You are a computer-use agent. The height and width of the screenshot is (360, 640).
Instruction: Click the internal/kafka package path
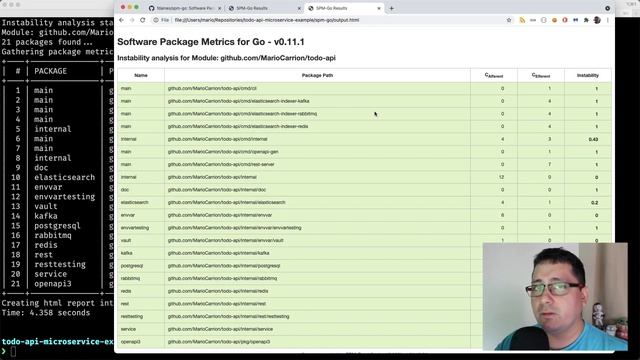(218, 253)
